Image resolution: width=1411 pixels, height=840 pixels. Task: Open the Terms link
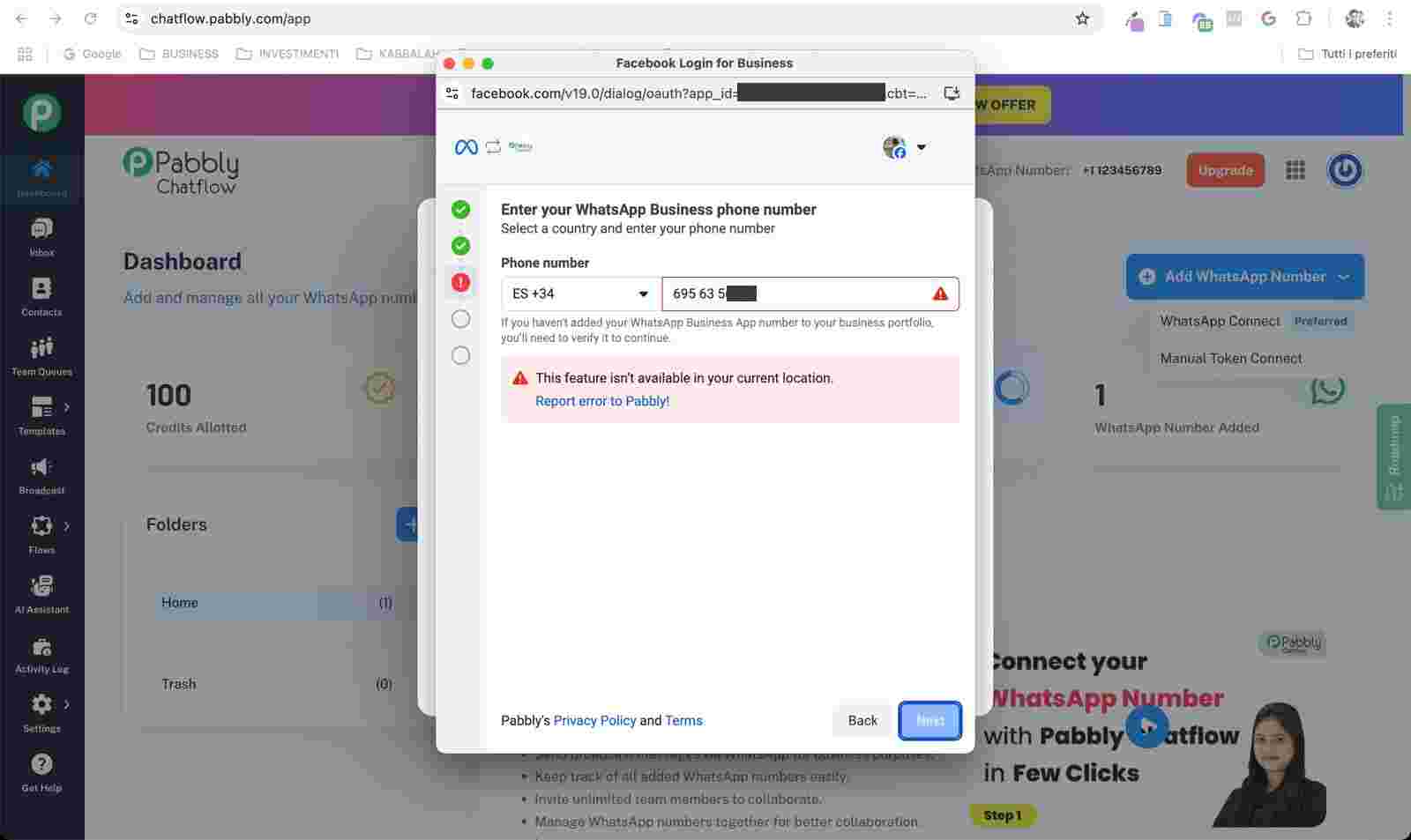(683, 720)
